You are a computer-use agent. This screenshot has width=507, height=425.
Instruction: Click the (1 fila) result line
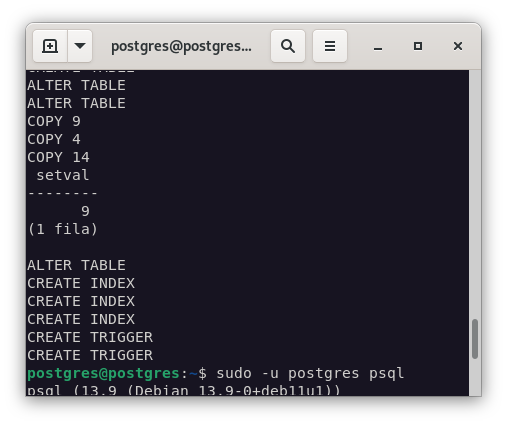coord(63,229)
